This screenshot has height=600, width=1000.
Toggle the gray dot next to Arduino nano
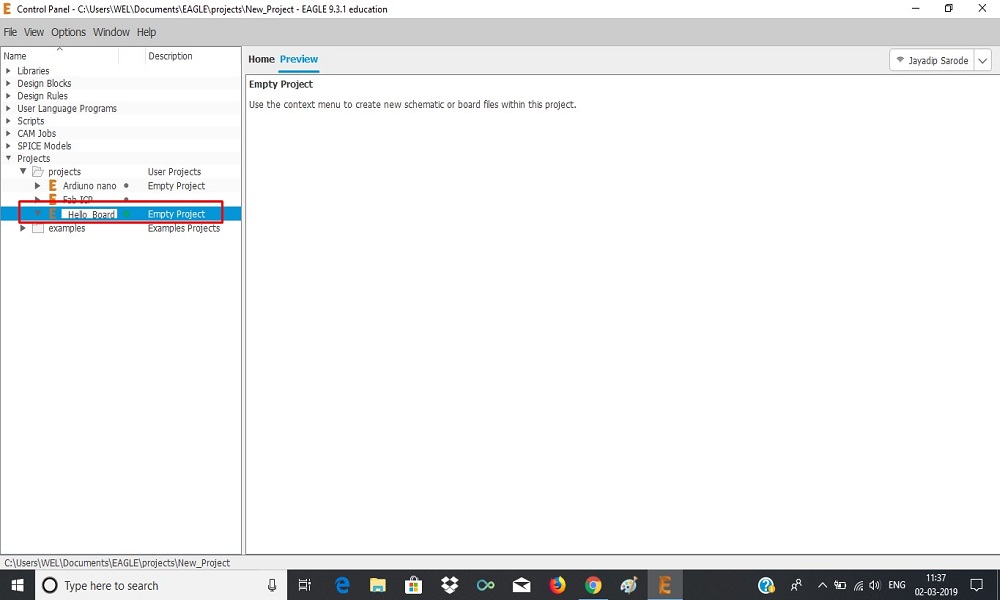[x=126, y=186]
